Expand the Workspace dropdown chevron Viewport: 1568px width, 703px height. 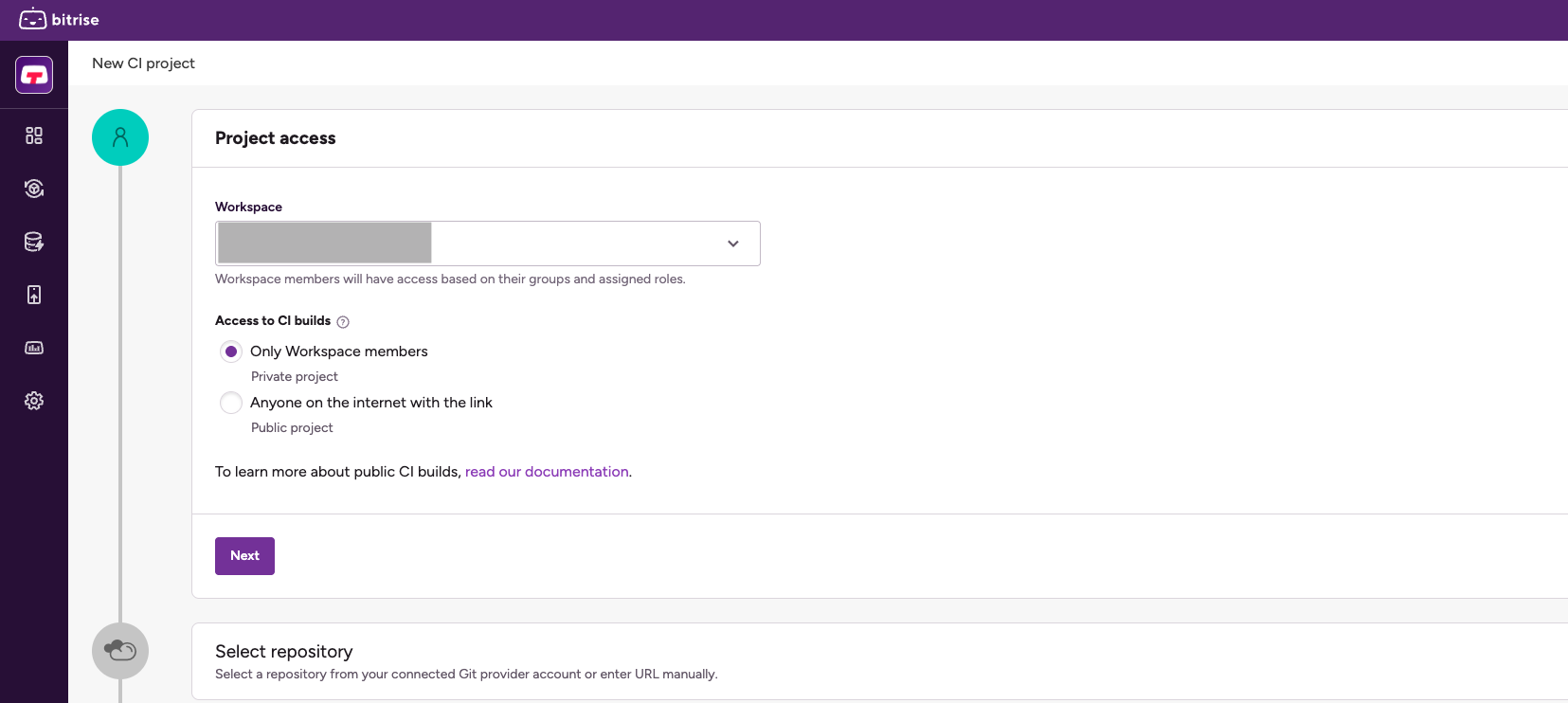[732, 243]
